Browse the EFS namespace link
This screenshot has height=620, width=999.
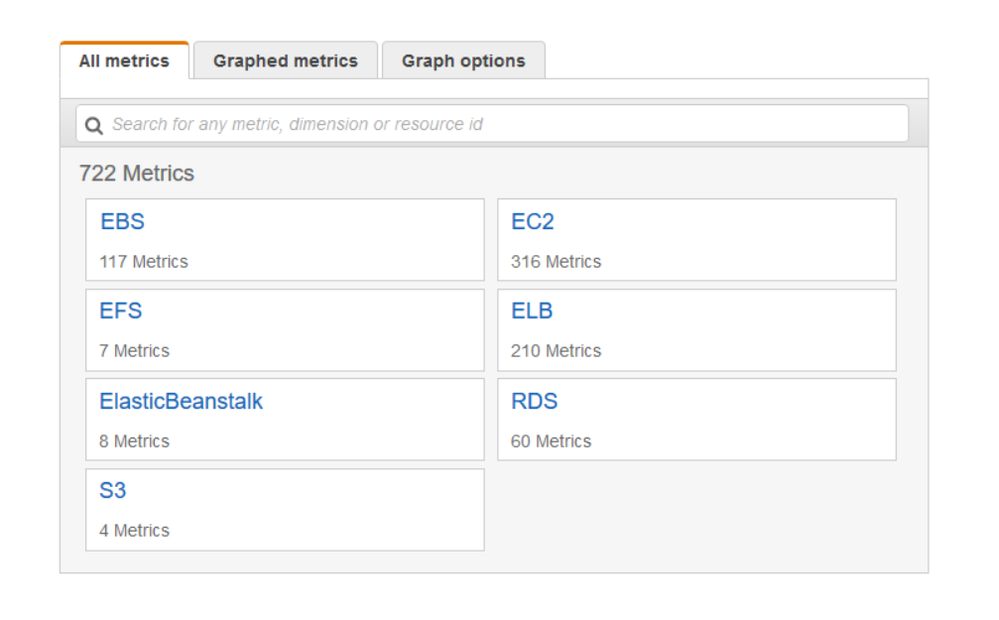121,311
